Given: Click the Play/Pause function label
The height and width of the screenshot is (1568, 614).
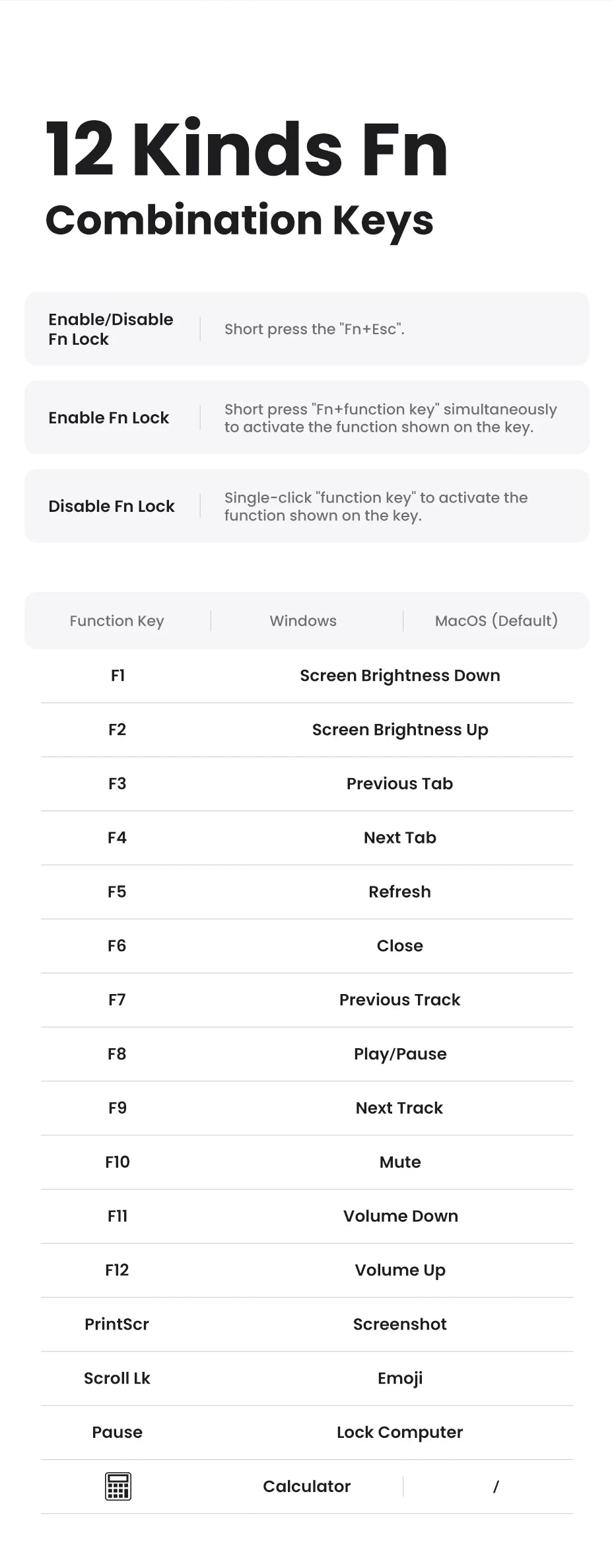Looking at the screenshot, I should click(x=399, y=1054).
